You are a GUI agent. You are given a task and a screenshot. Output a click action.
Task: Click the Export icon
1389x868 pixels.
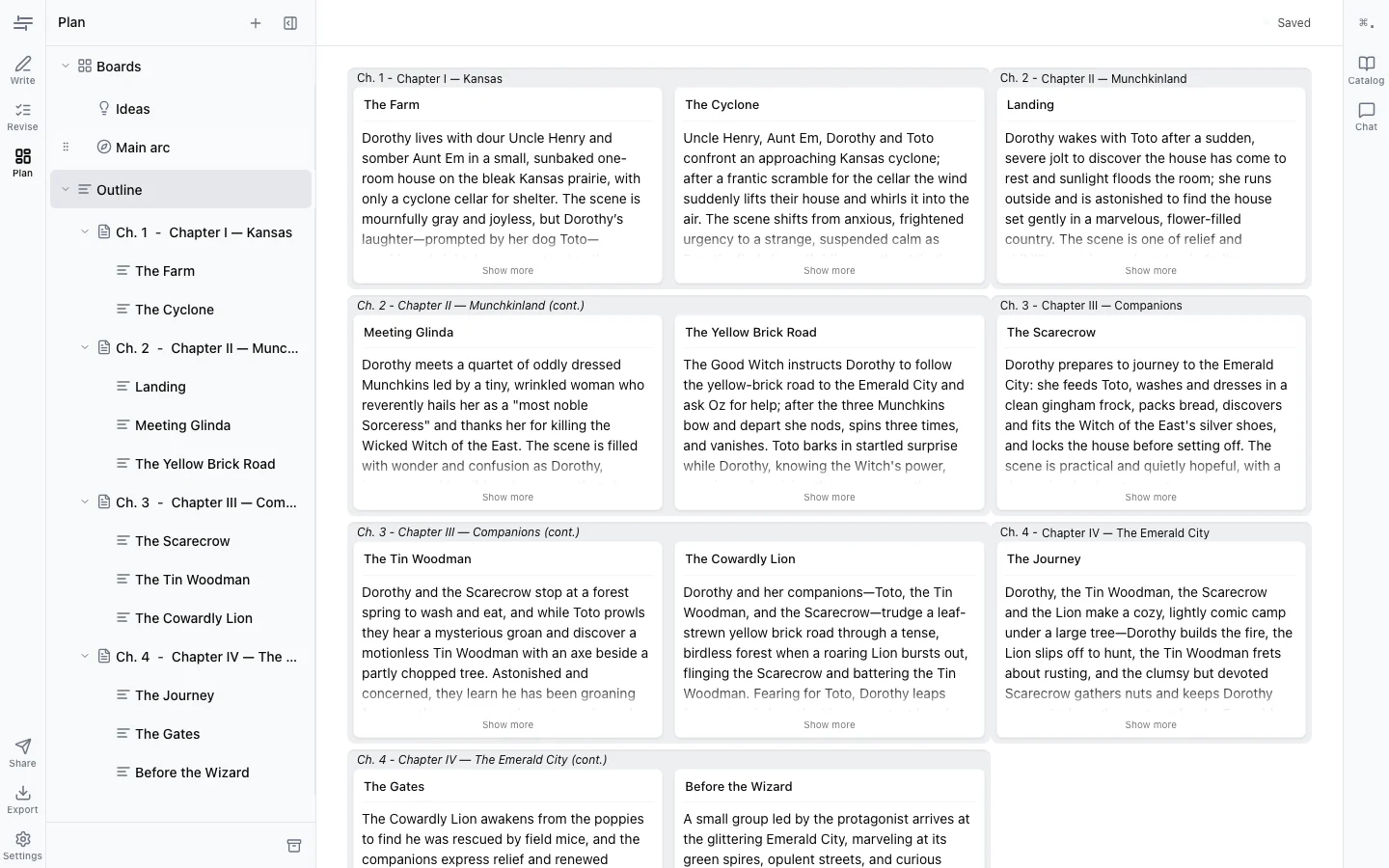[22, 799]
